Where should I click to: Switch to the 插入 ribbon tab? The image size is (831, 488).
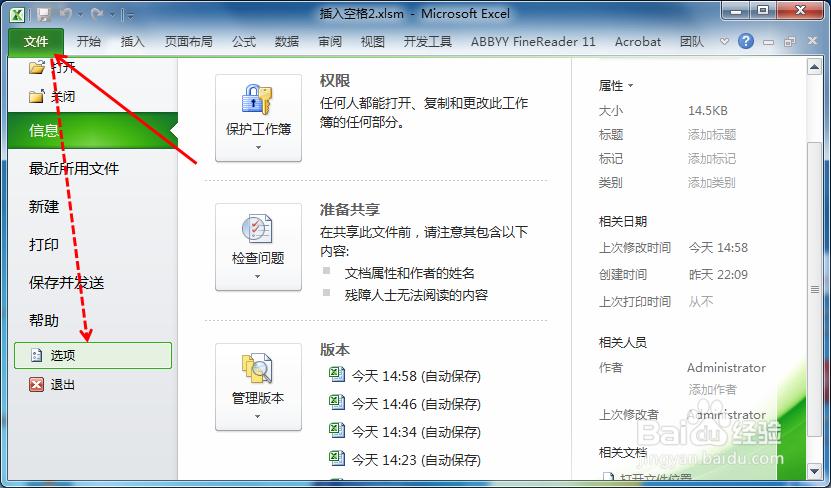(x=132, y=42)
